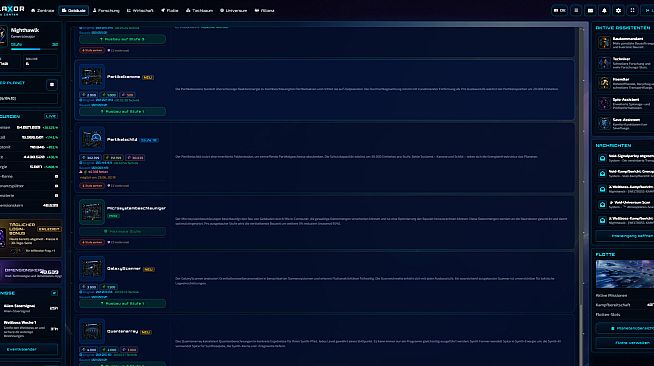Toggle the planet panel square button

[x=52, y=85]
